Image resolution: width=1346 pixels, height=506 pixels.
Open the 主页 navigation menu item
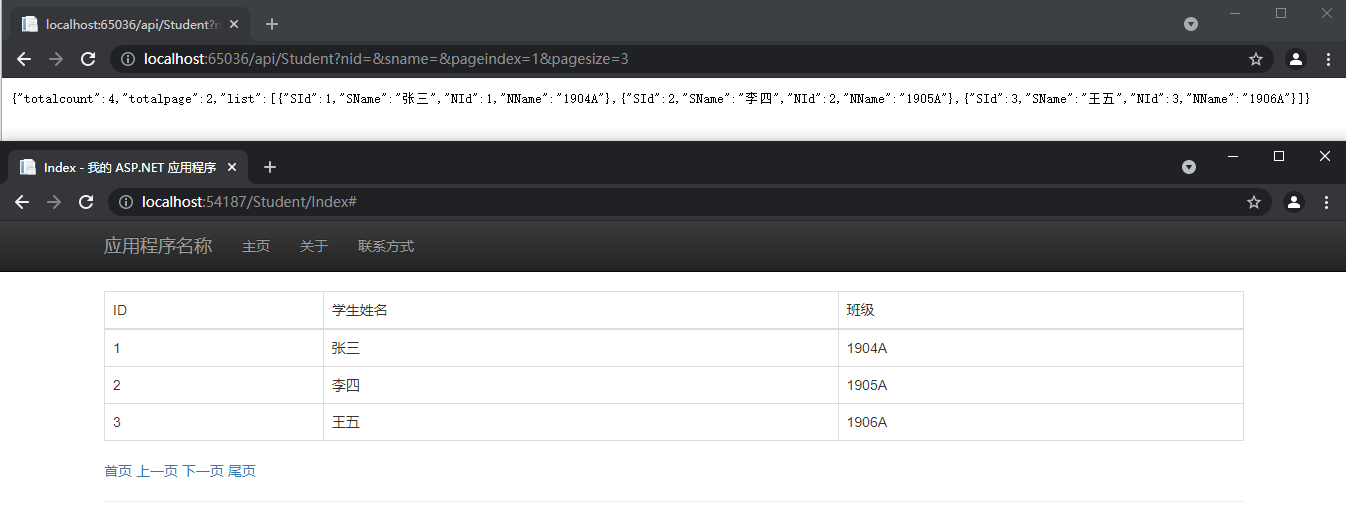[256, 246]
